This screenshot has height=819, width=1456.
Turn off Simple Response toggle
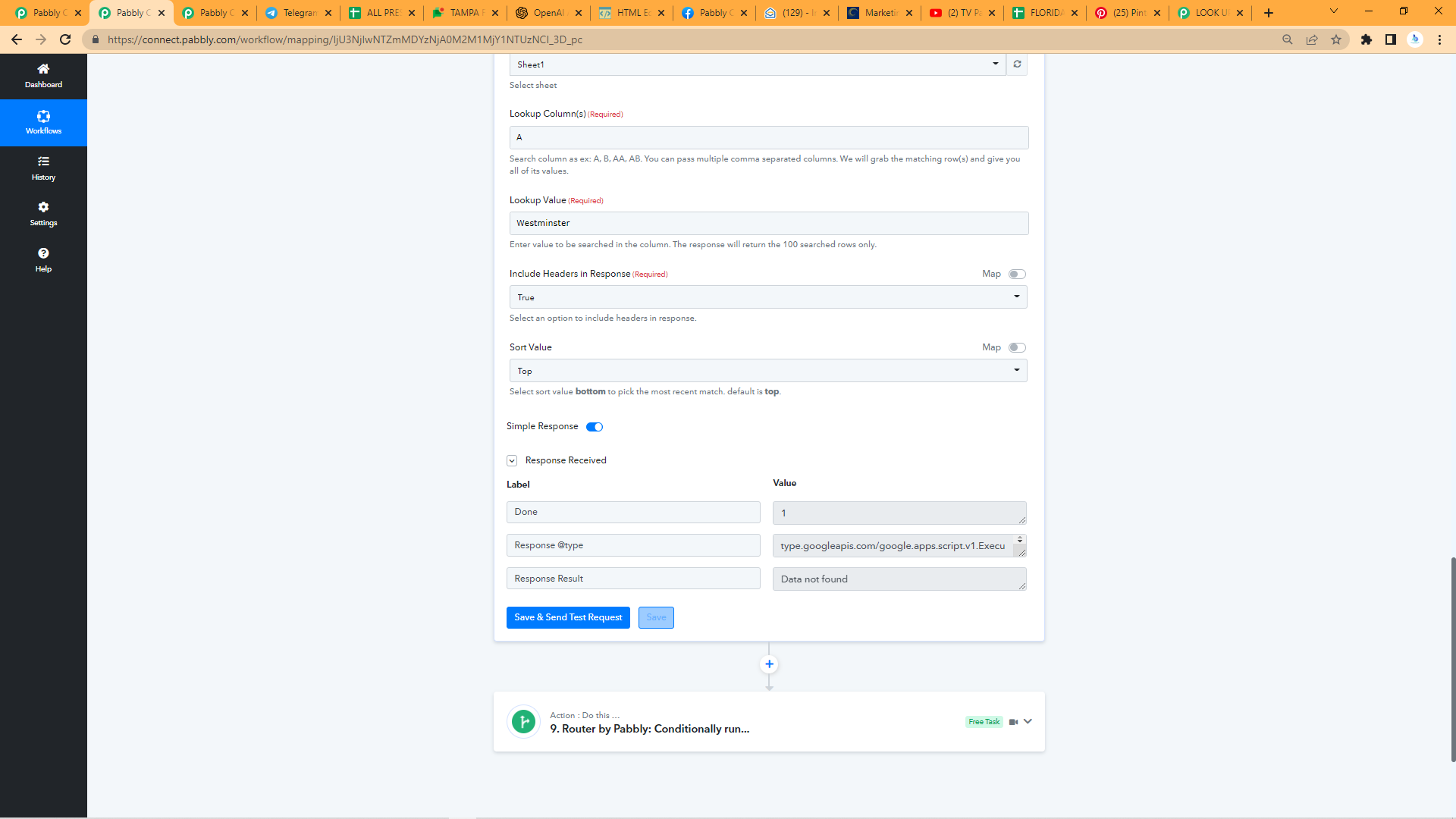595,427
